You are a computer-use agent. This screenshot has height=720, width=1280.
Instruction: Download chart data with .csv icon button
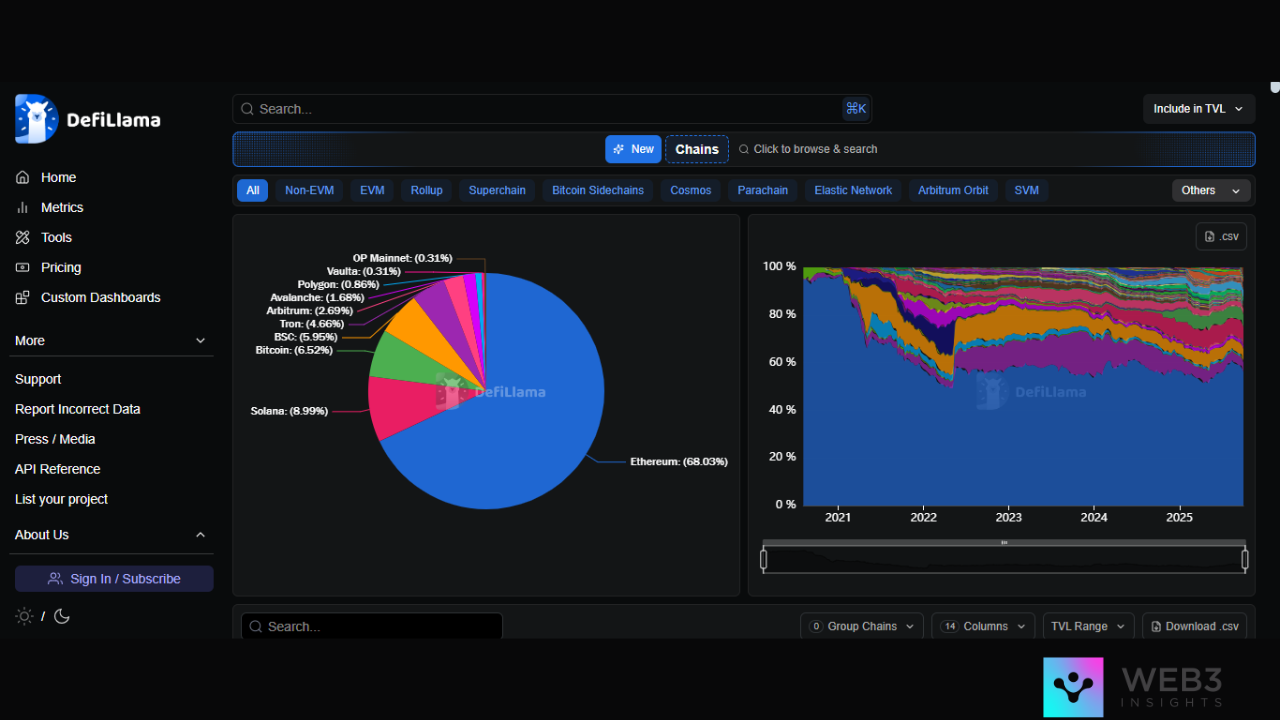pyautogui.click(x=1221, y=236)
